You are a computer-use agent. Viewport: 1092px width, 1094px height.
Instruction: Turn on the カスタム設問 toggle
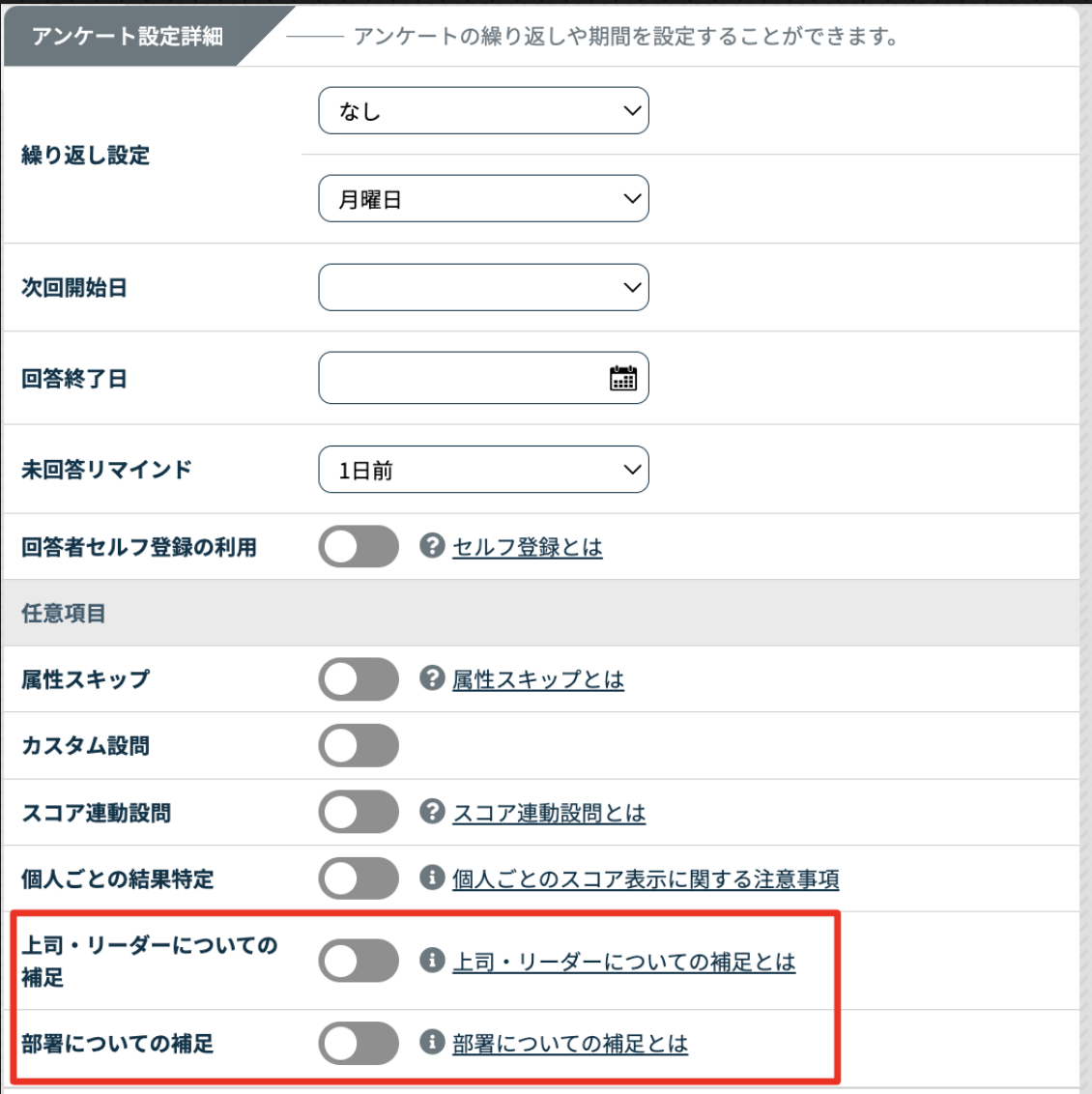[x=359, y=745]
